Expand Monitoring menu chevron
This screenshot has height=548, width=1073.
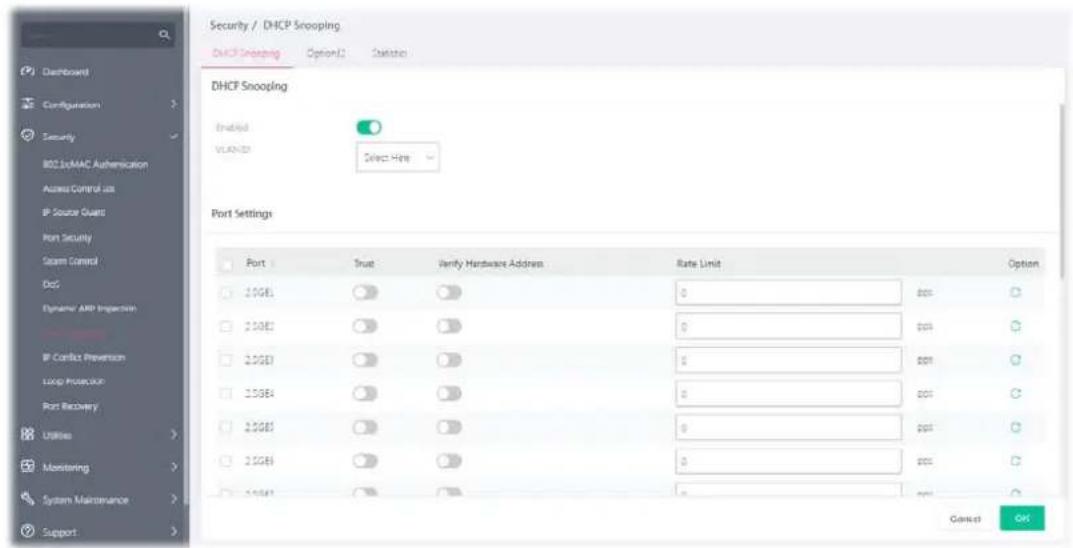tap(174, 467)
